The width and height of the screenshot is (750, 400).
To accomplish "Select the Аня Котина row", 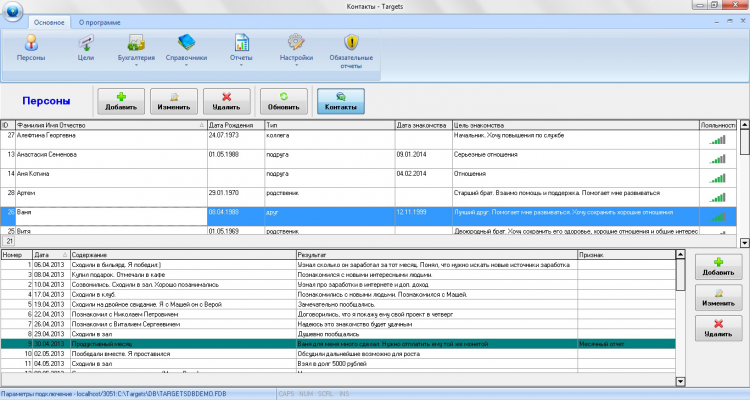I will tap(368, 178).
